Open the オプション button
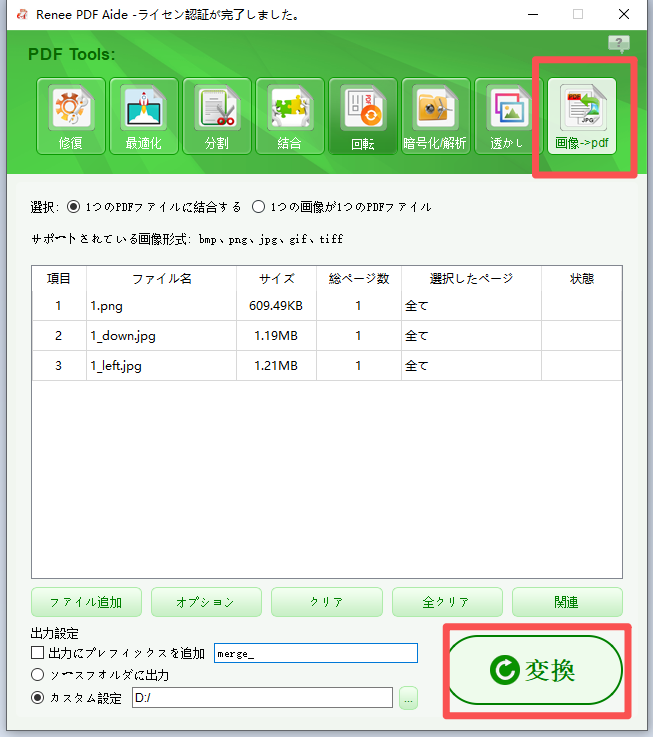 [x=206, y=602]
